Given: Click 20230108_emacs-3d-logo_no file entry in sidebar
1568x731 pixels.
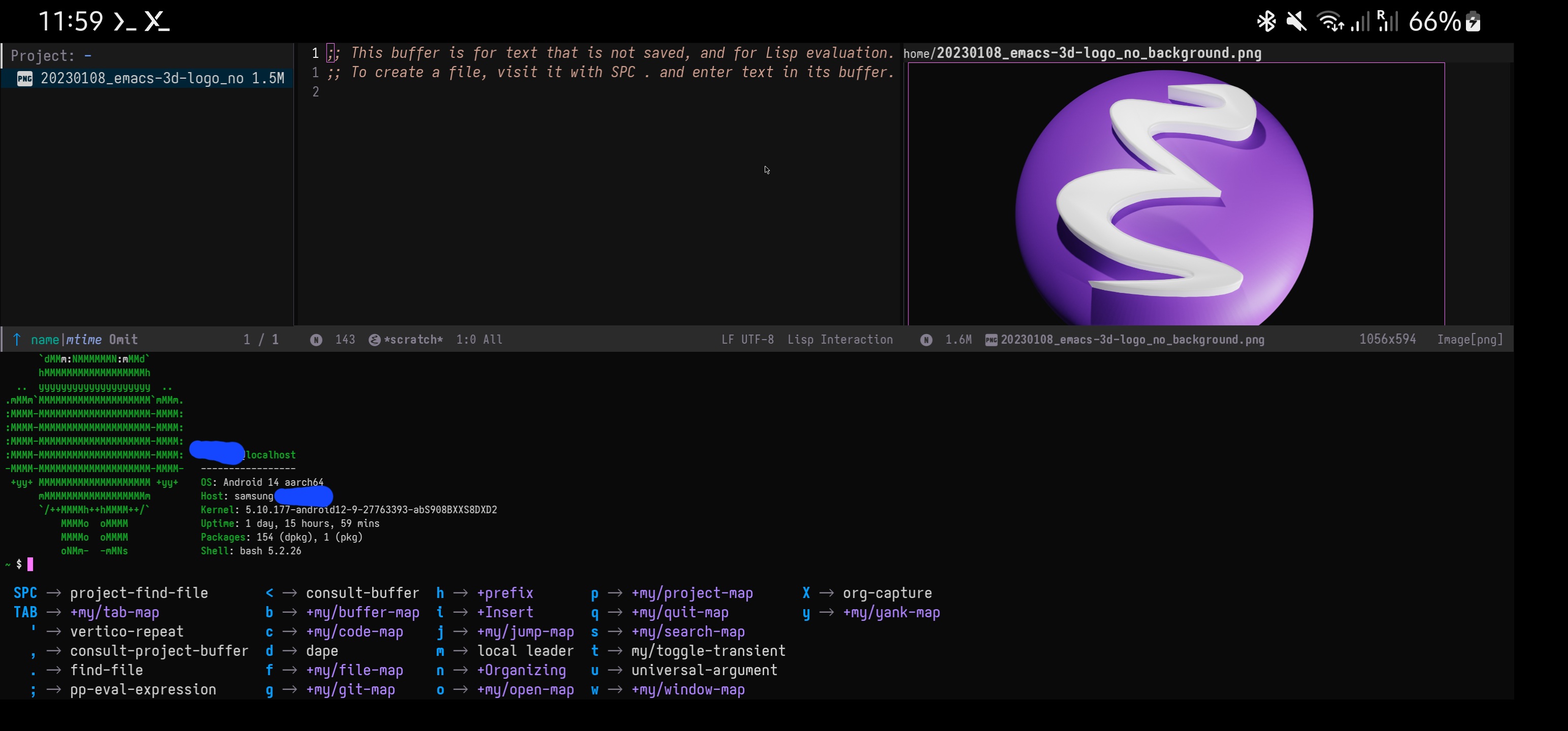Looking at the screenshot, I should [142, 79].
